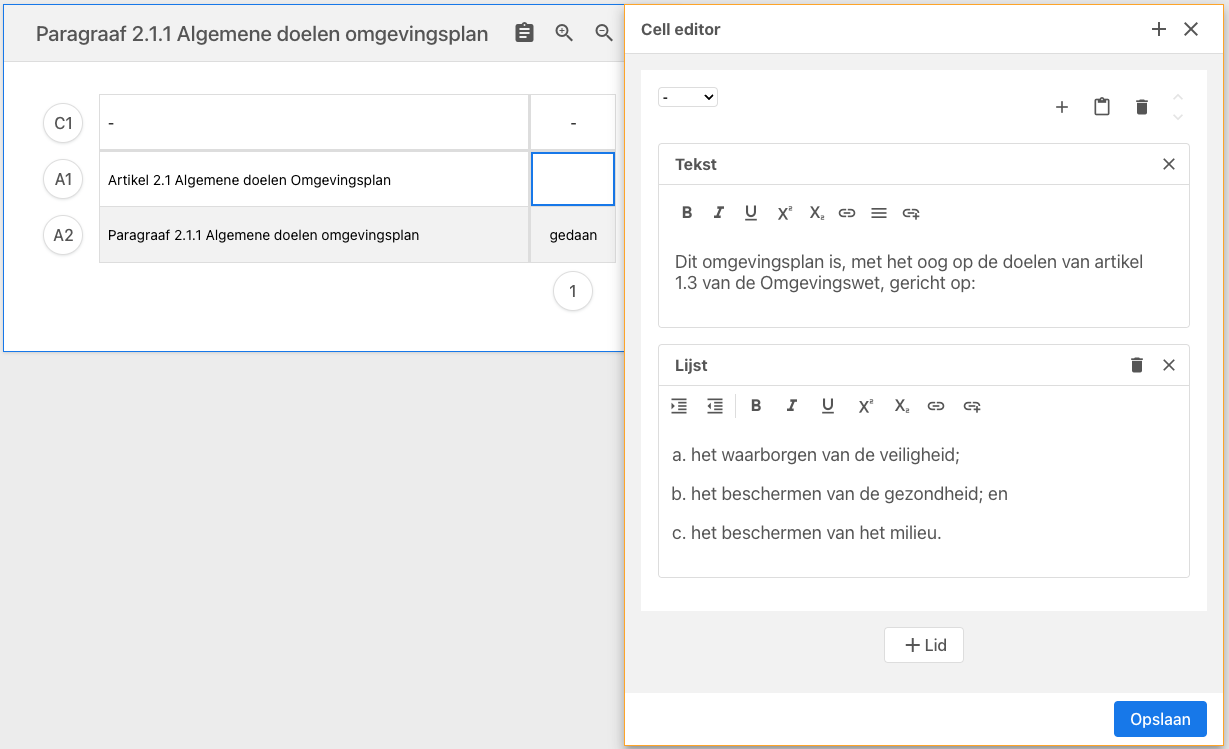Open the dash dropdown in Cell editor
The height and width of the screenshot is (749, 1229).
(688, 97)
